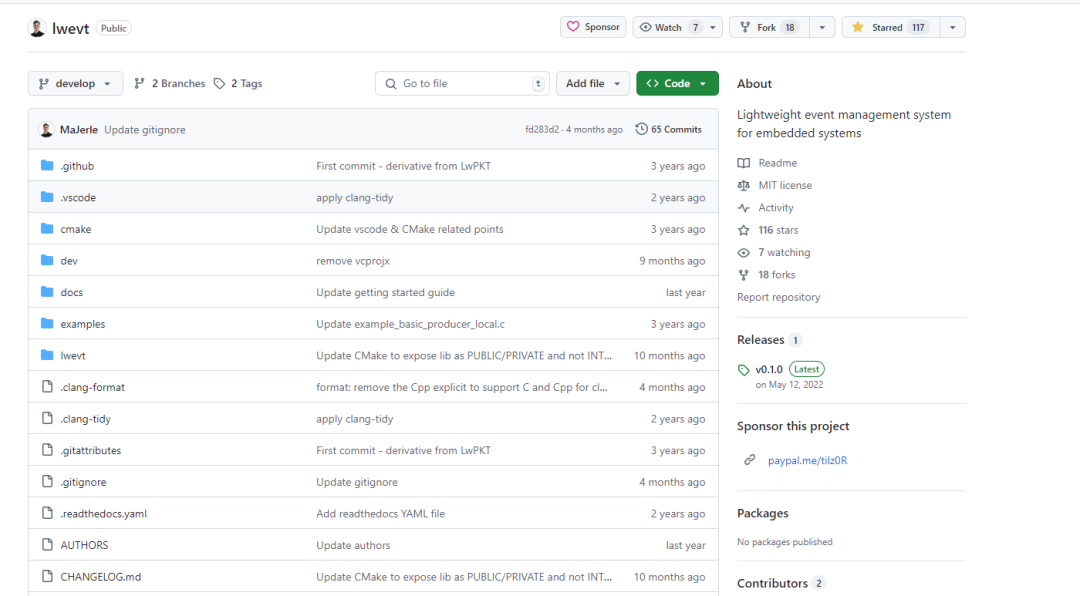Open the MIT license link
Image resolution: width=1080 pixels, height=596 pixels.
tap(784, 185)
